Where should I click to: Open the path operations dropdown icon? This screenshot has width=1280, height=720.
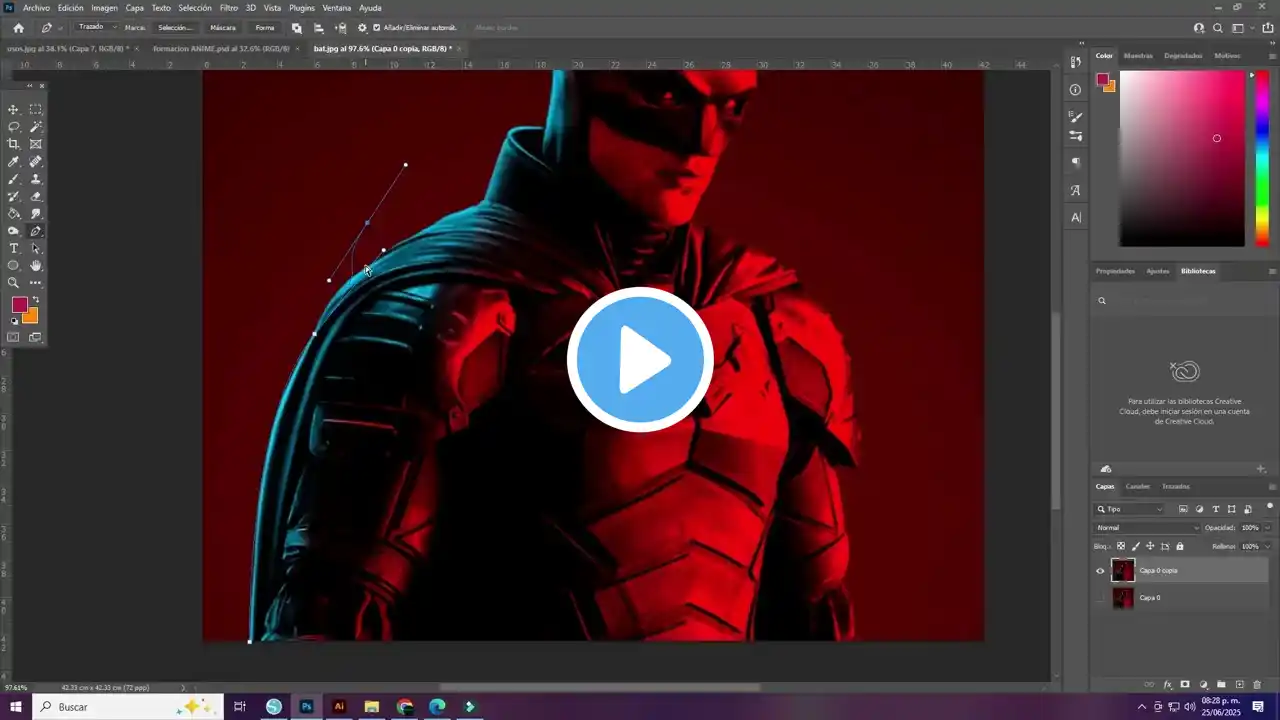pos(297,28)
